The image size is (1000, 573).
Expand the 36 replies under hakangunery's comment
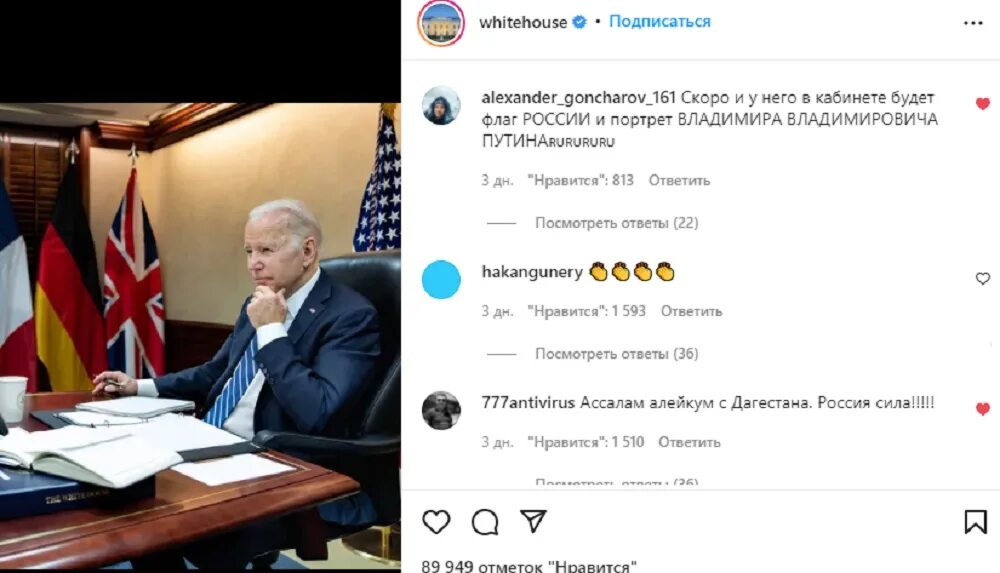point(616,353)
